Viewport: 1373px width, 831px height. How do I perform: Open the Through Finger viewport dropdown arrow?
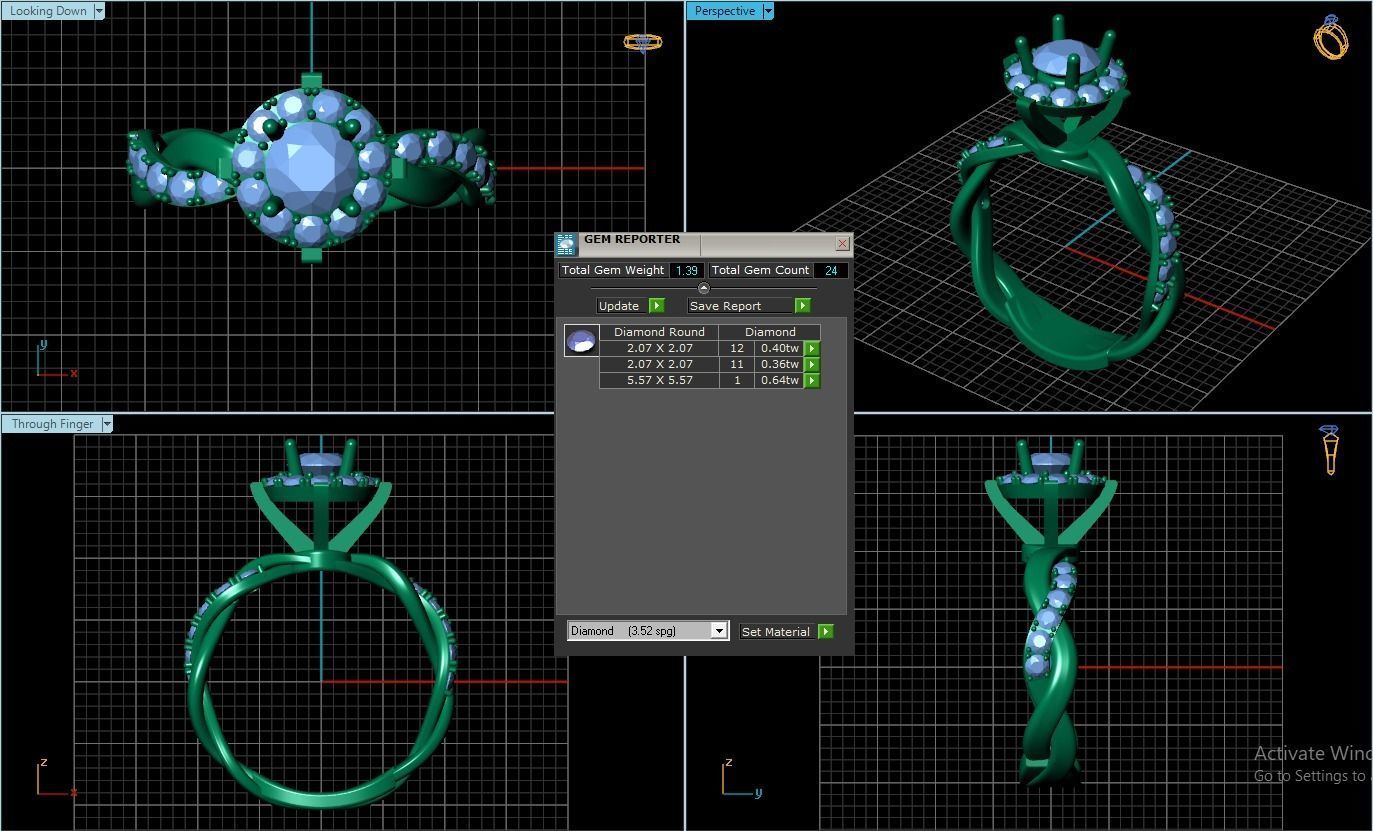107,424
